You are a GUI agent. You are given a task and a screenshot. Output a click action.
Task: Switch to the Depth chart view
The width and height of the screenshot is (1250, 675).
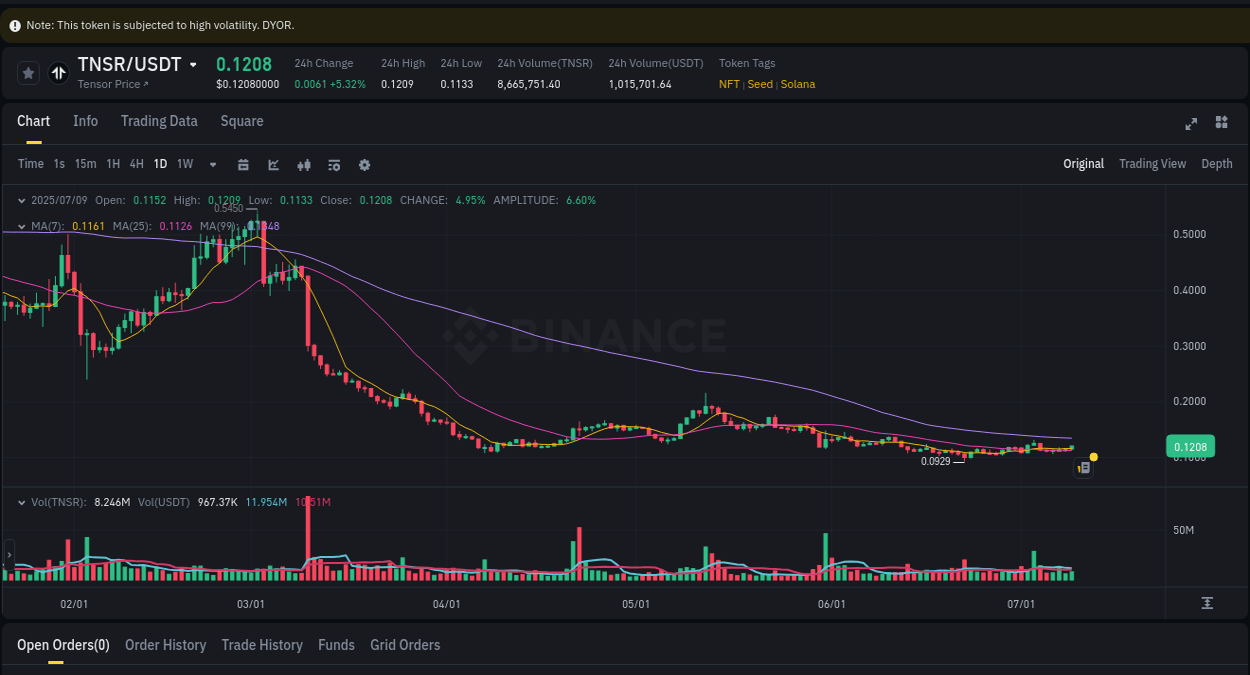[1217, 163]
